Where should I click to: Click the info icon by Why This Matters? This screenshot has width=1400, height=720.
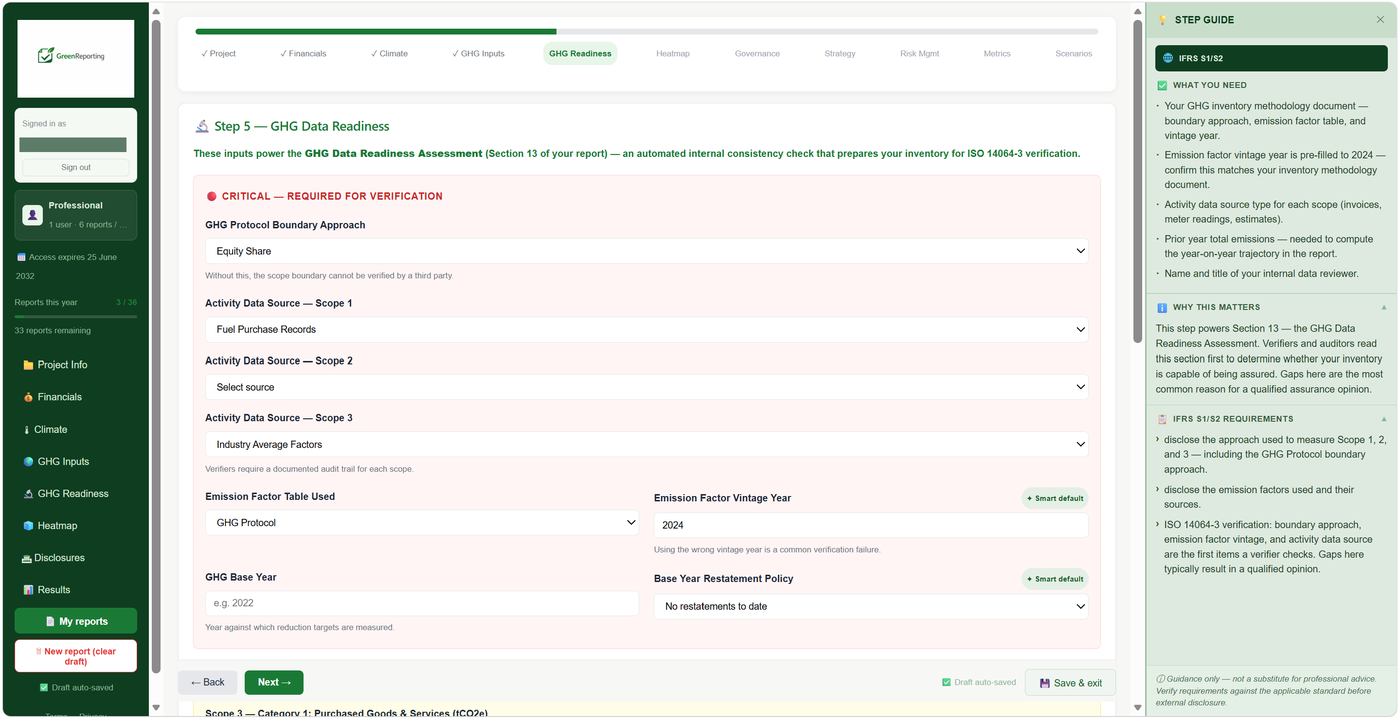tap(1162, 308)
